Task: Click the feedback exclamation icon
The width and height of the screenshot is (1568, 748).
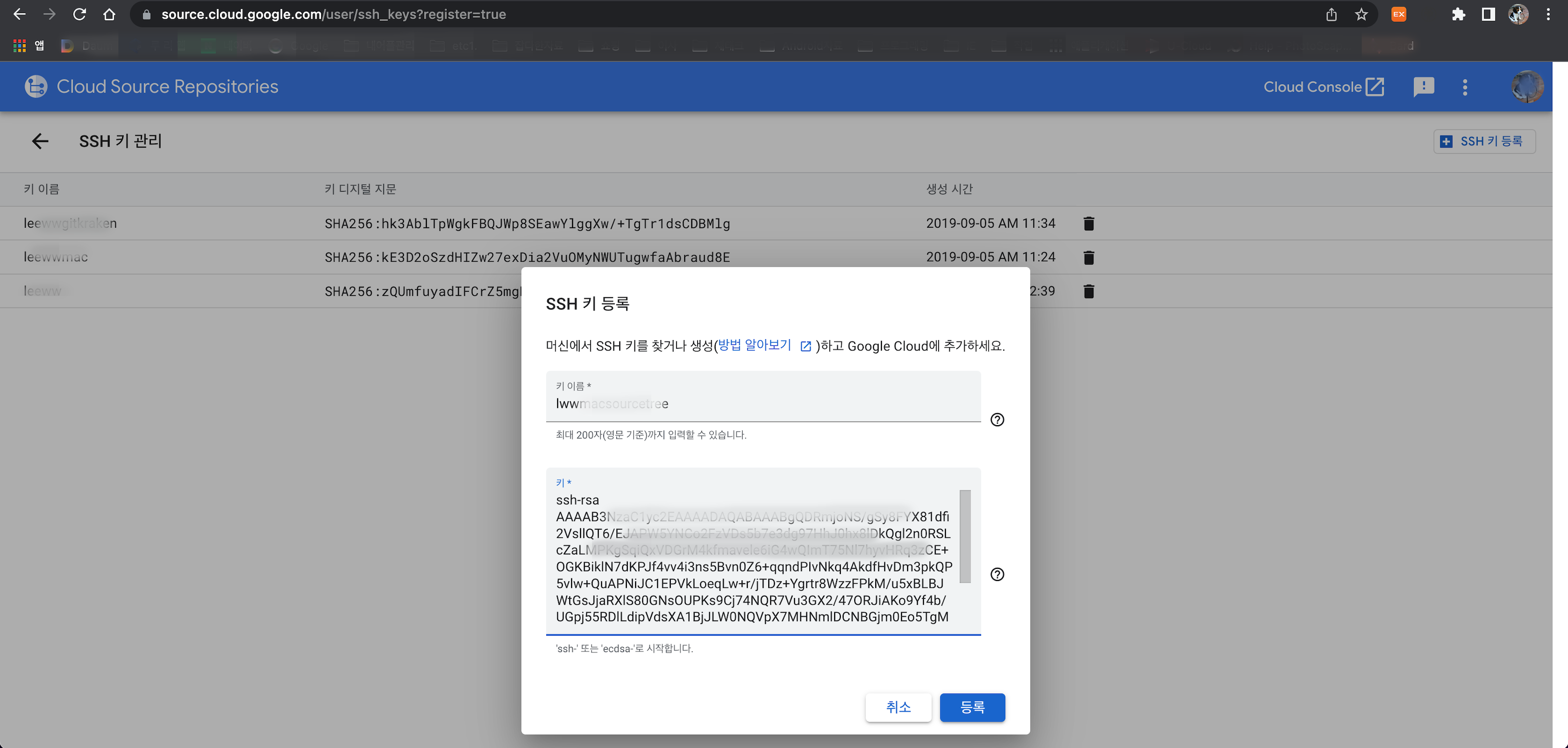Action: (x=1423, y=87)
